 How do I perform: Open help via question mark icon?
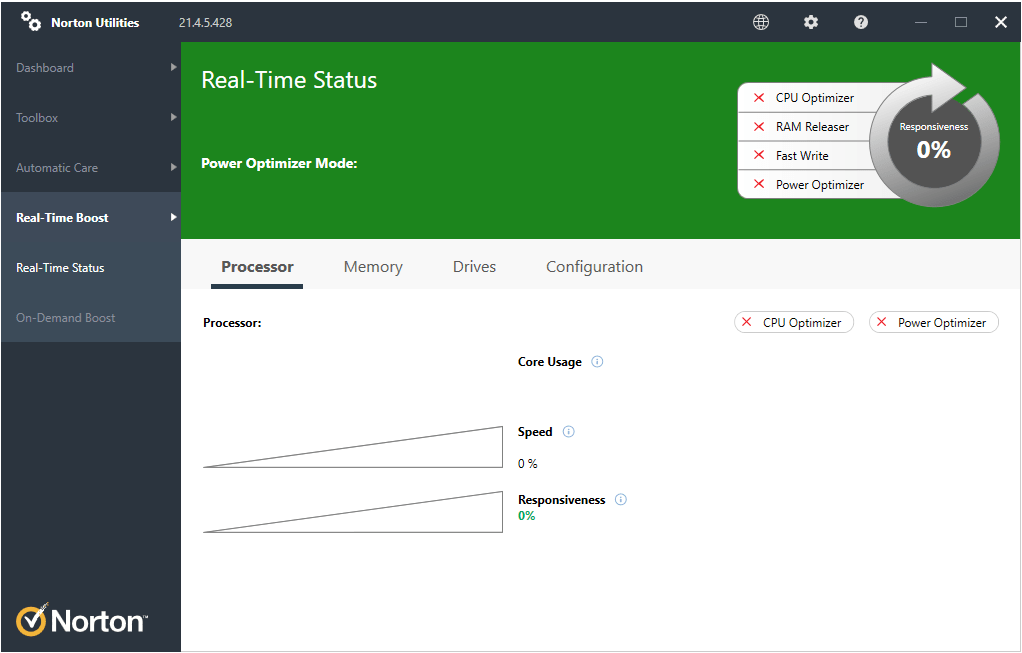tap(861, 22)
